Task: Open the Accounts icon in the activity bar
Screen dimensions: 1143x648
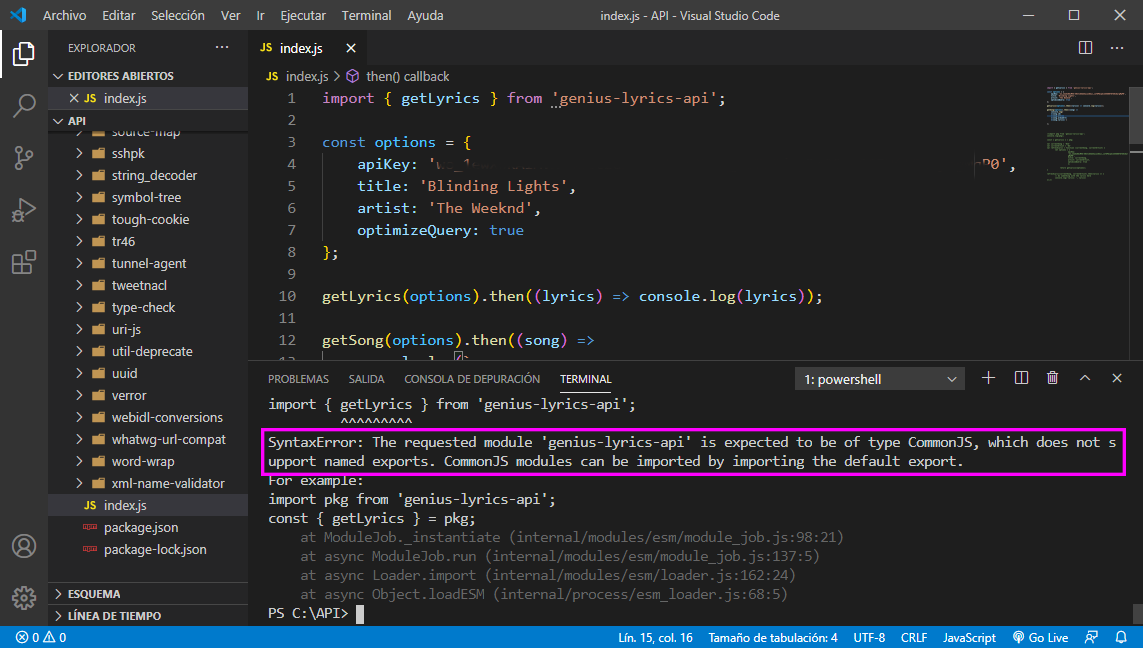Action: [x=24, y=545]
